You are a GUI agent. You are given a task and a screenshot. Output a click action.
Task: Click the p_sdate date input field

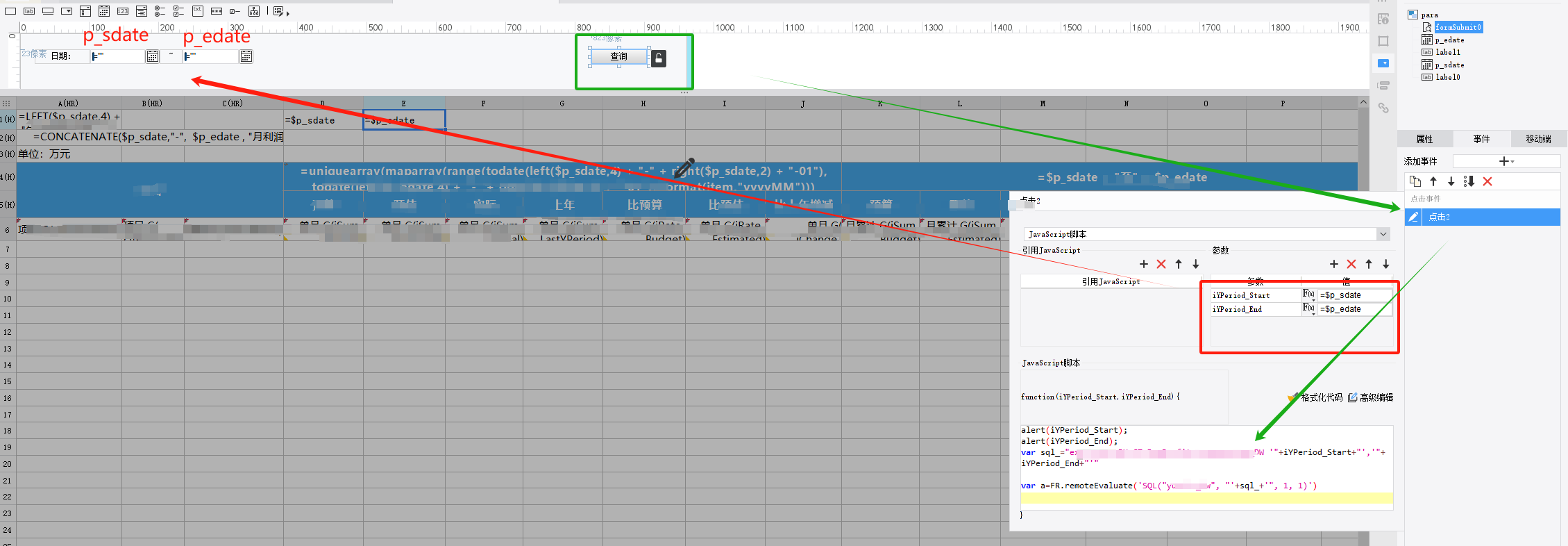pyautogui.click(x=118, y=56)
